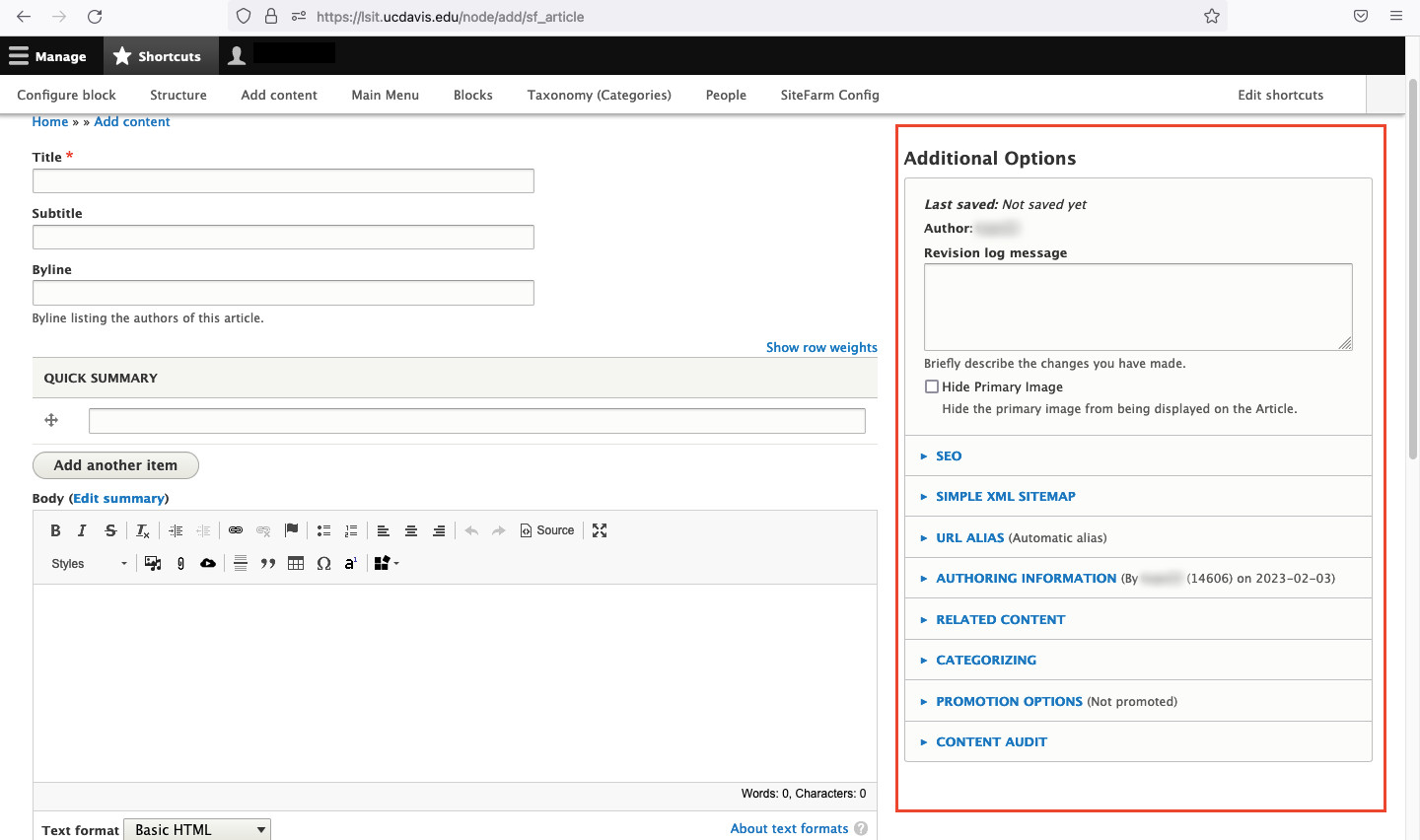Click the Add another item button
This screenshot has width=1420, height=840.
tap(115, 465)
